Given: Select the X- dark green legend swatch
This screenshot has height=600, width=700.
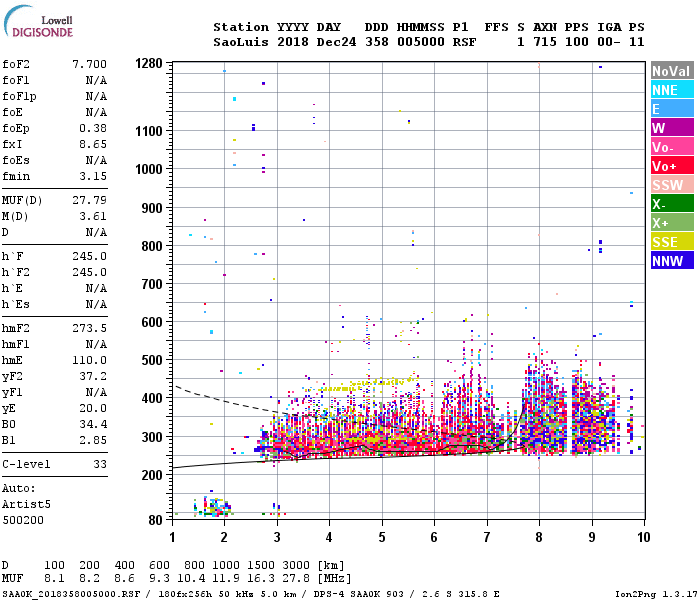Looking at the screenshot, I should click(x=672, y=204).
